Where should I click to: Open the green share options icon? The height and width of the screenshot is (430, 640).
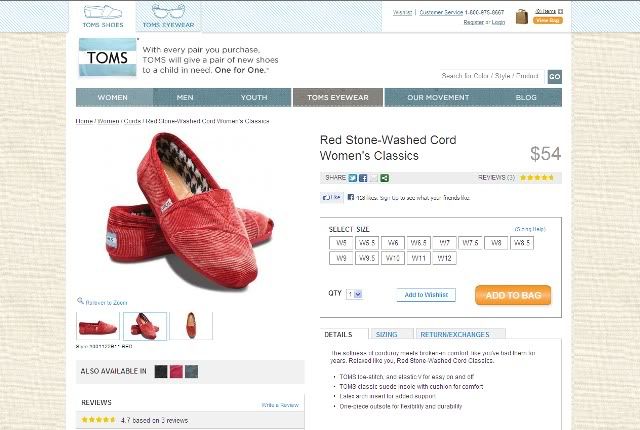(384, 178)
